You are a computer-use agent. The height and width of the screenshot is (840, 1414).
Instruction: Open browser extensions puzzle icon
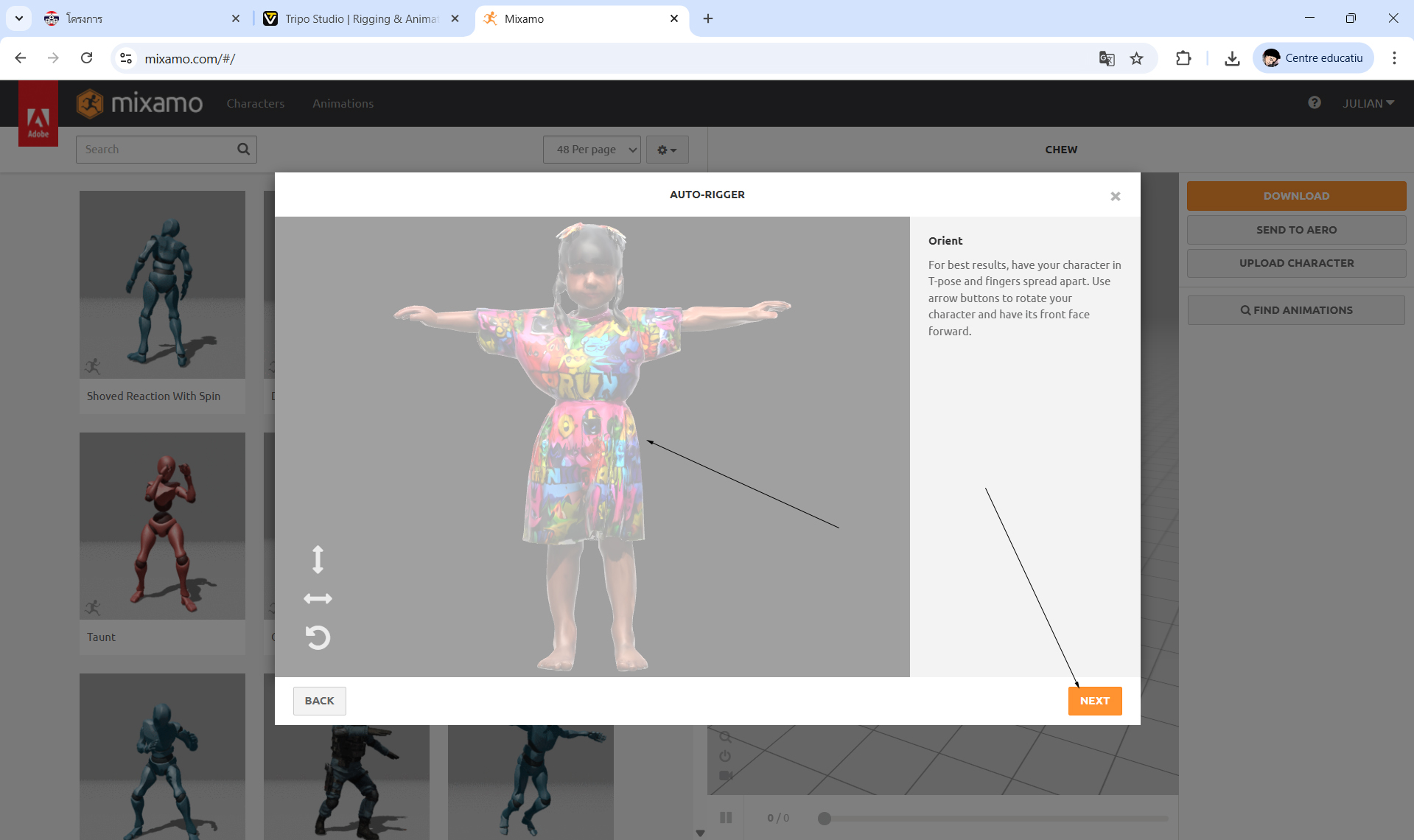1183,58
